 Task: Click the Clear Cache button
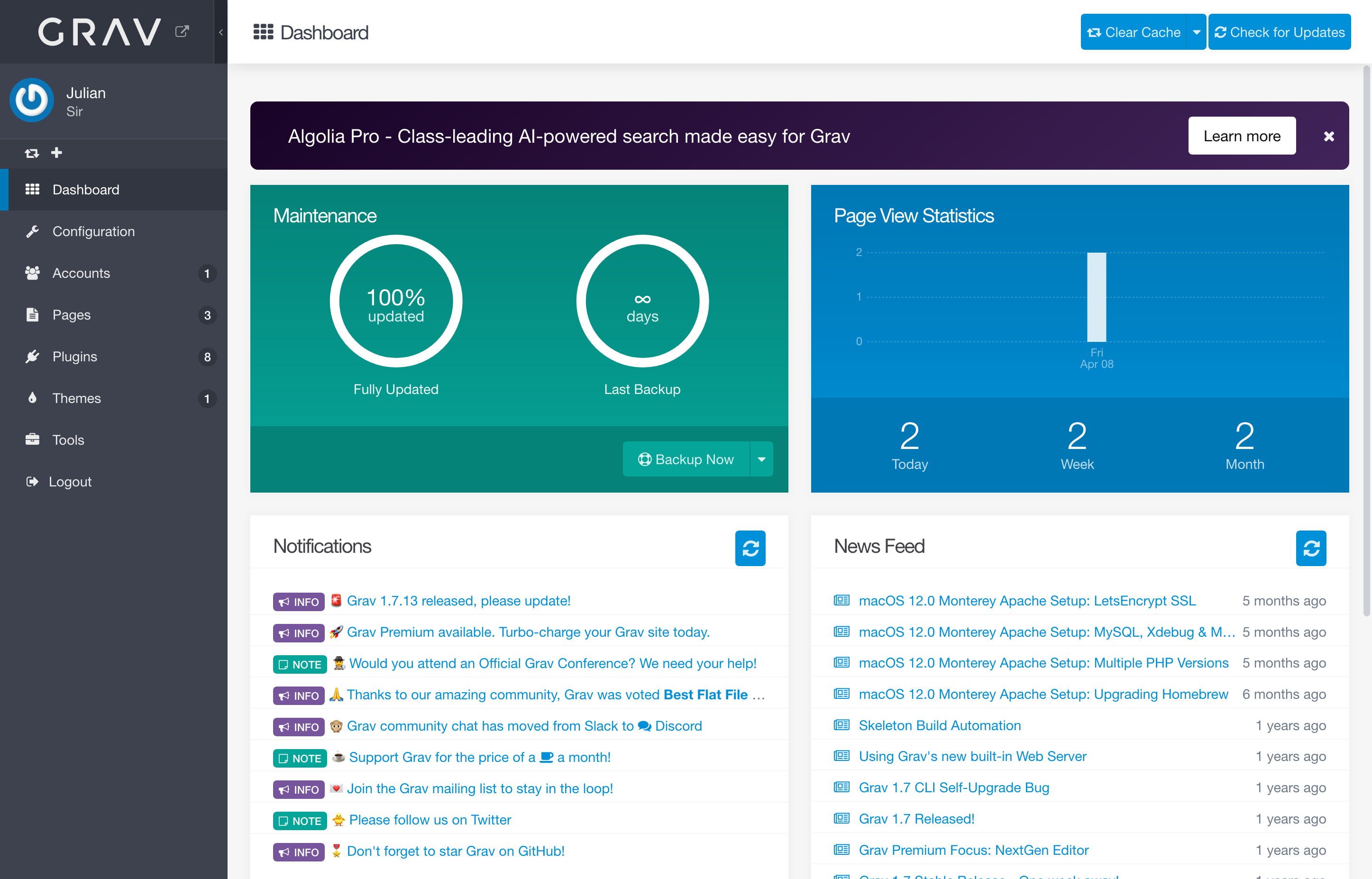tap(1134, 32)
